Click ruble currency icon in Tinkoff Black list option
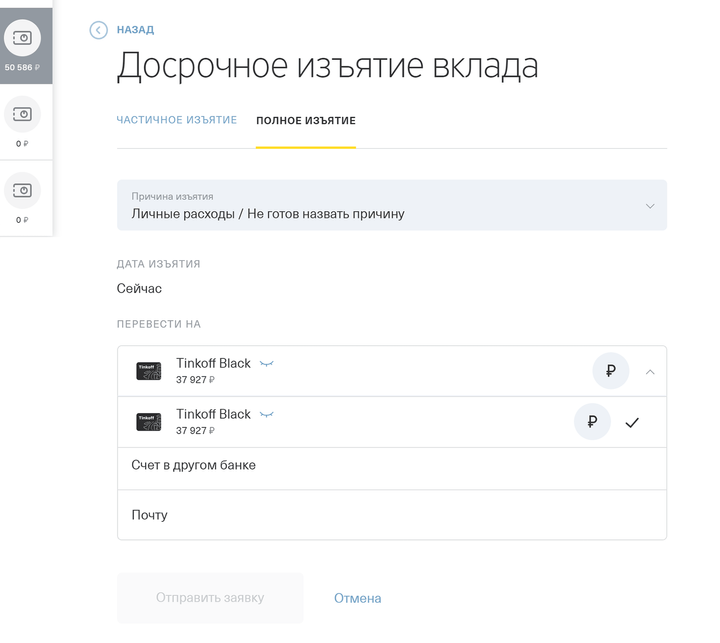 [592, 422]
